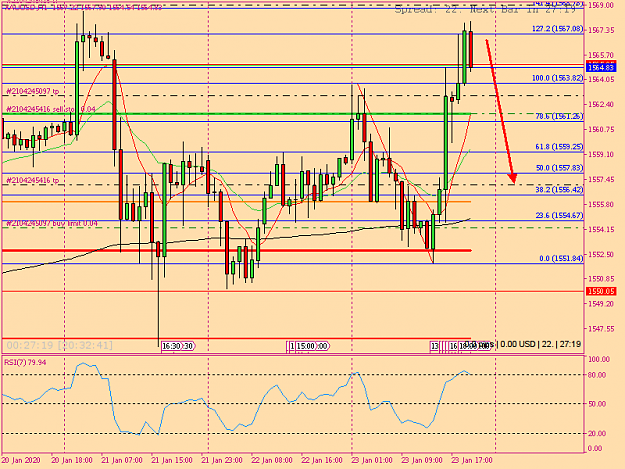Click the 1567.35 price axis label
The image size is (625, 469).
tap(601, 30)
